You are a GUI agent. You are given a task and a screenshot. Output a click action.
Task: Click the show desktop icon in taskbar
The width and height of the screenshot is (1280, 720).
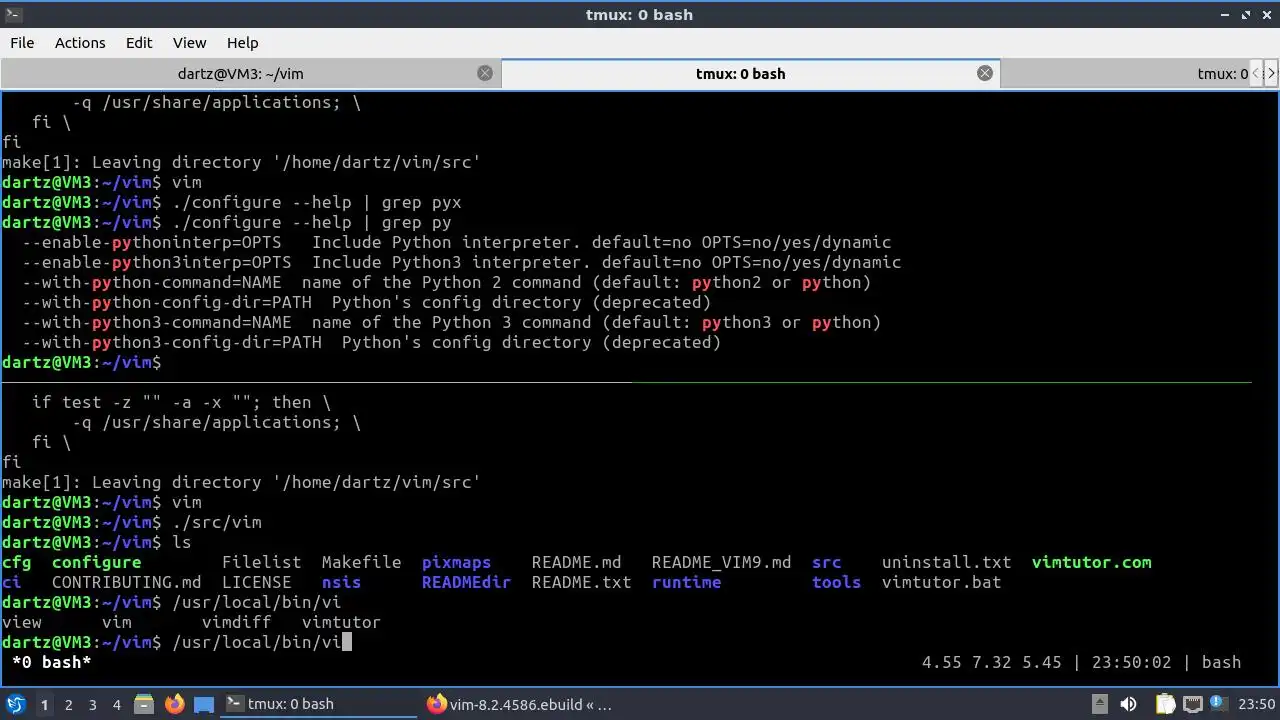pyautogui.click(x=203, y=704)
